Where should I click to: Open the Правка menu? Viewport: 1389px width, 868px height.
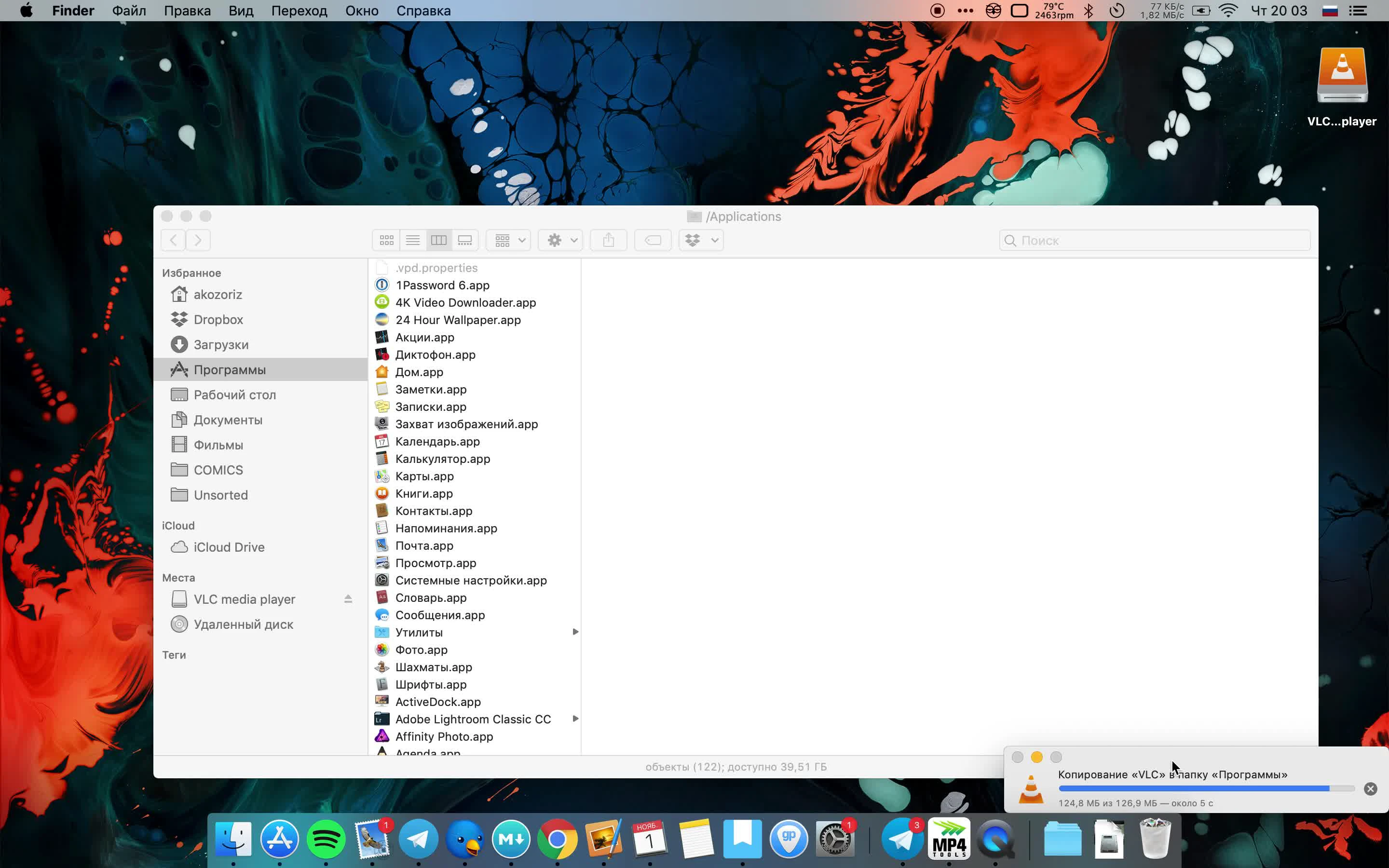(x=188, y=11)
